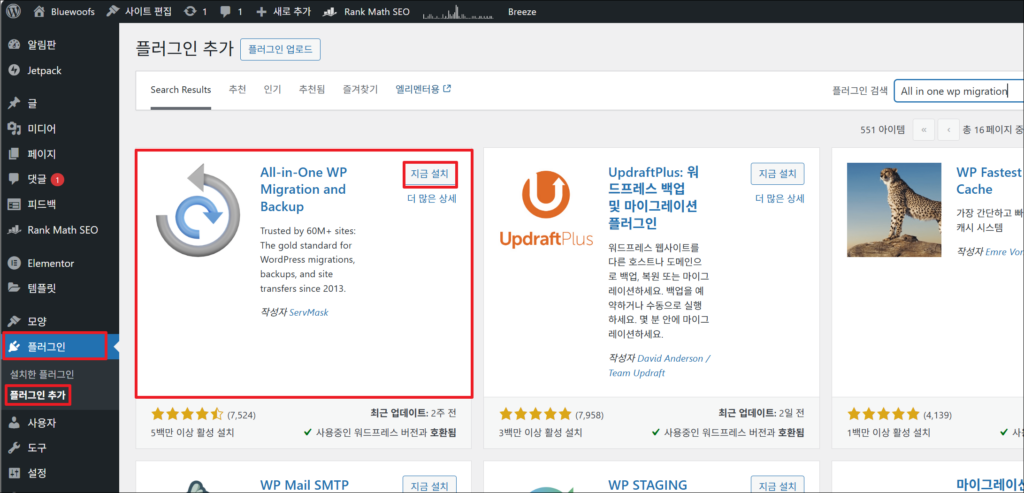Viewport: 1024px width, 493px height.
Task: Click the 댓글 notification badge showing 1
Action: pyautogui.click(x=57, y=179)
